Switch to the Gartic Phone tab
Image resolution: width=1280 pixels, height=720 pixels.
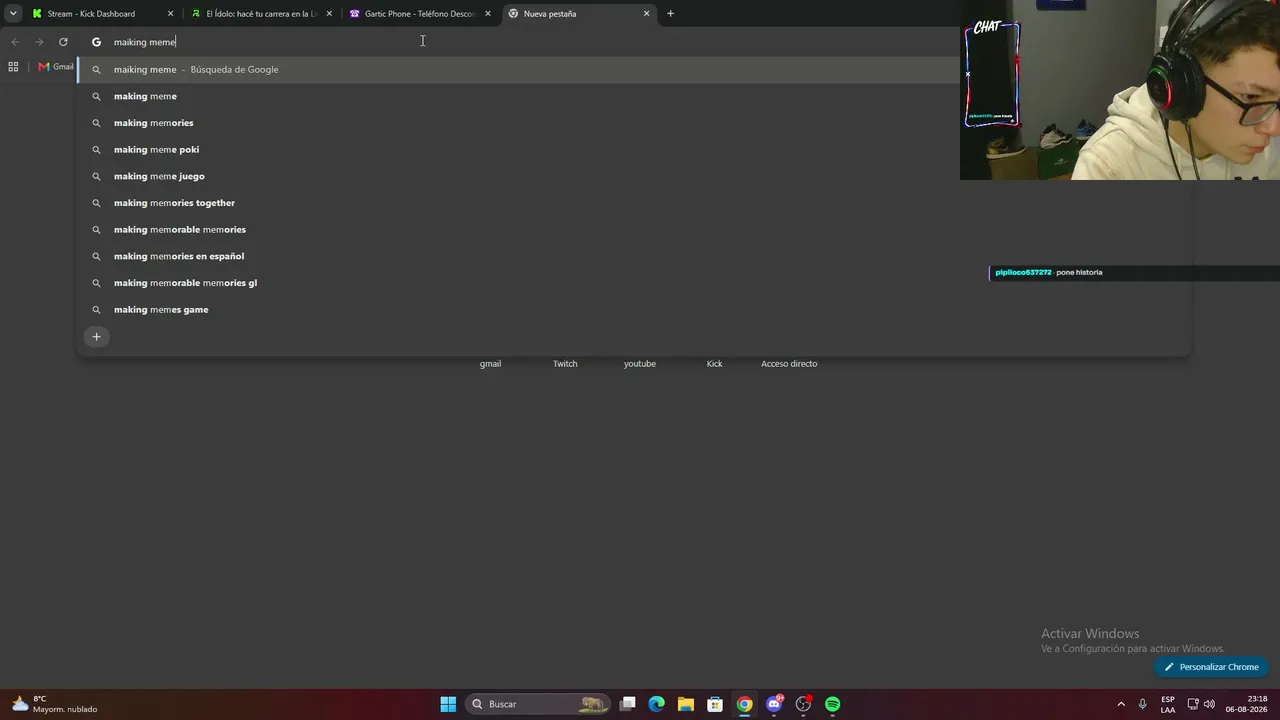tap(419, 14)
